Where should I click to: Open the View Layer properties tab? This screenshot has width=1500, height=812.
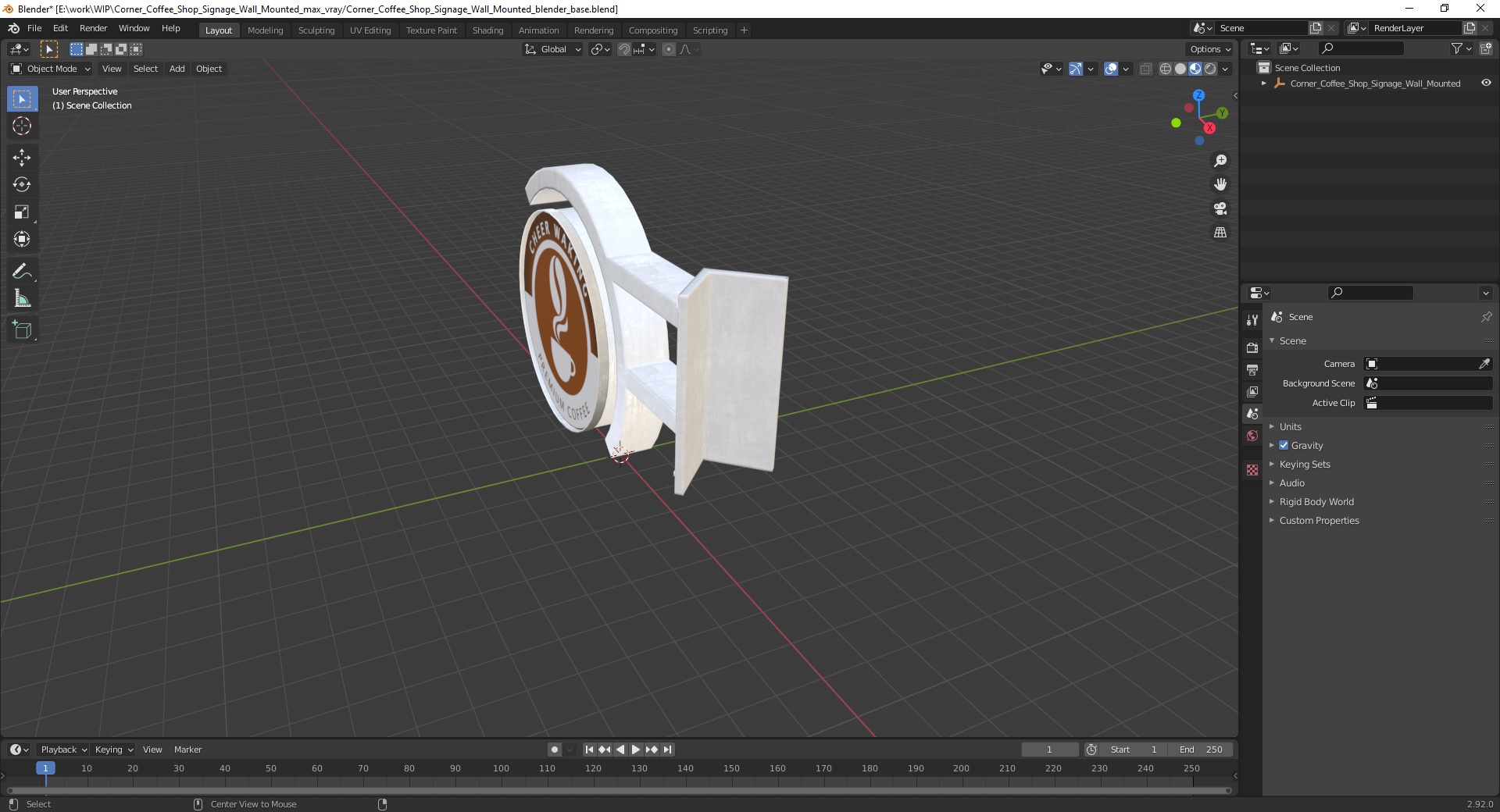1252,391
